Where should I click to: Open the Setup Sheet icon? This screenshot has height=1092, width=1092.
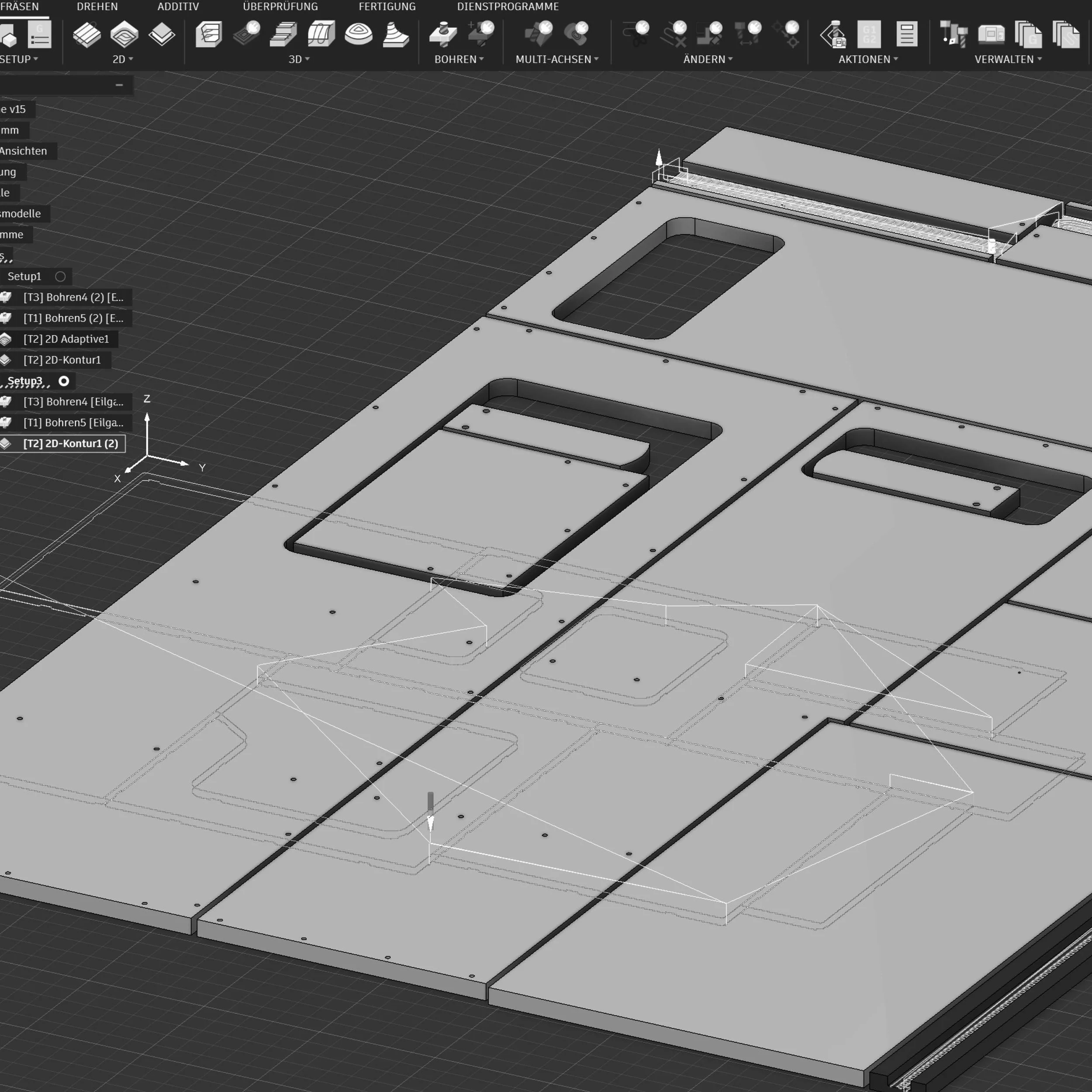click(x=906, y=35)
